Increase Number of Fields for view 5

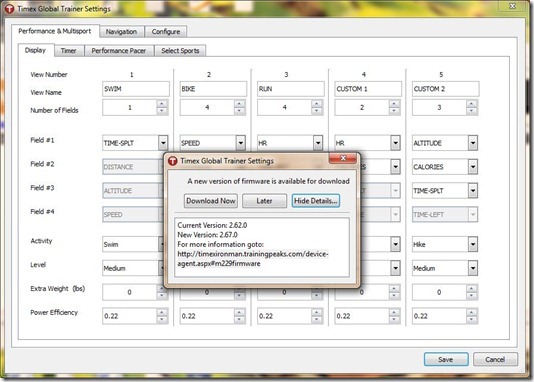click(472, 104)
